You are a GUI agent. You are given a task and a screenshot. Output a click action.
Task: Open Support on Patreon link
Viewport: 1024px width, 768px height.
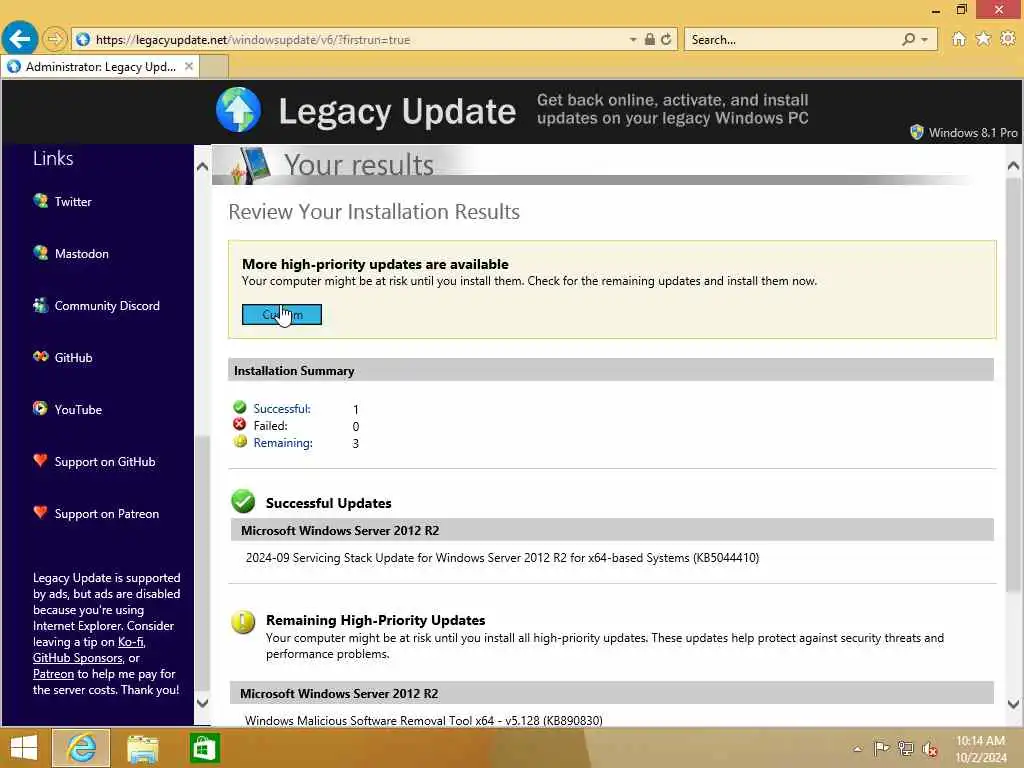point(107,514)
